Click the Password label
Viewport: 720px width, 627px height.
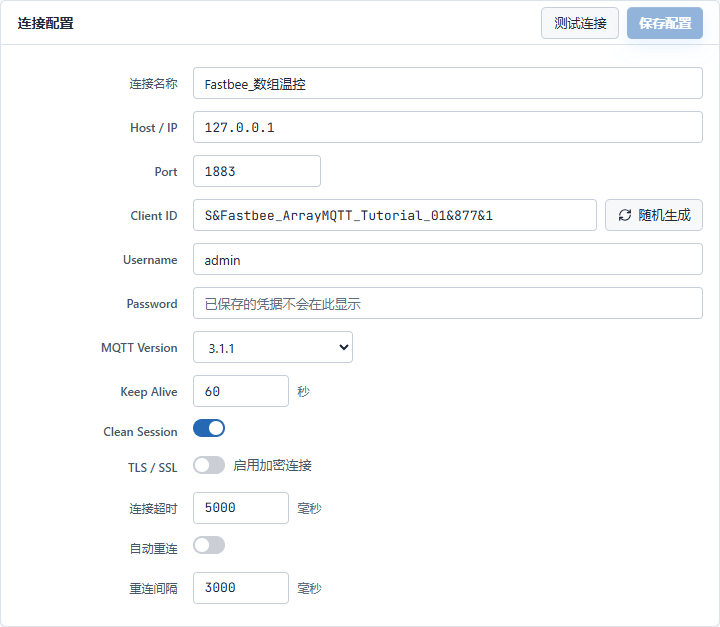click(x=152, y=304)
